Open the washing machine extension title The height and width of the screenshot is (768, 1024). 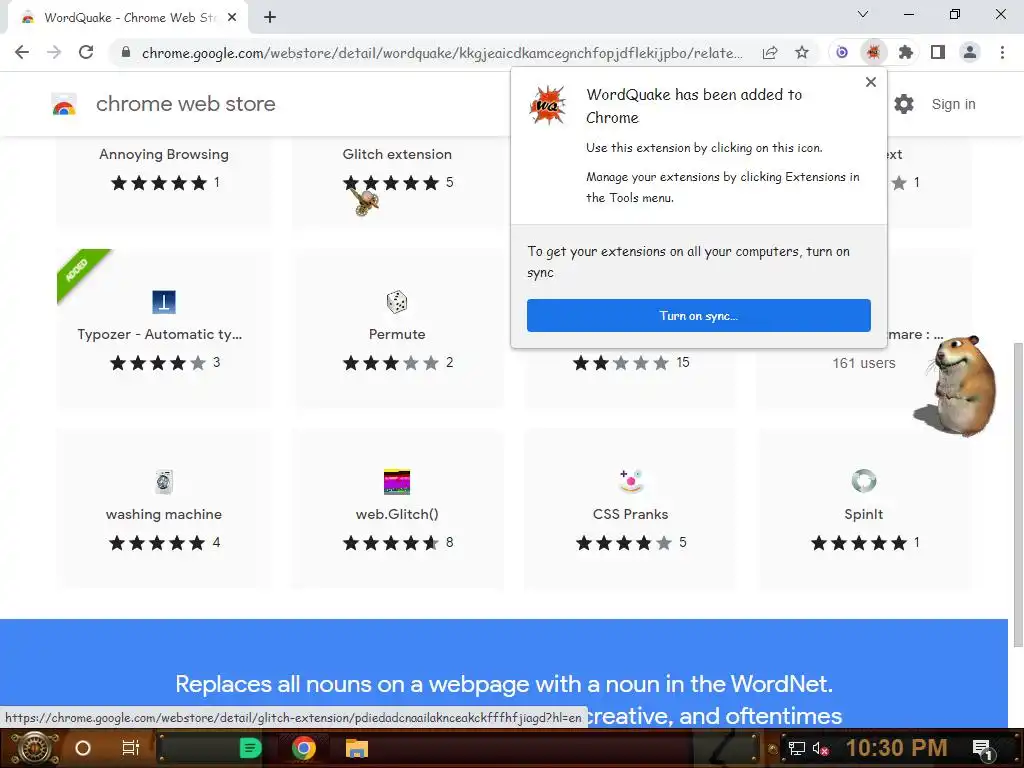(x=164, y=515)
